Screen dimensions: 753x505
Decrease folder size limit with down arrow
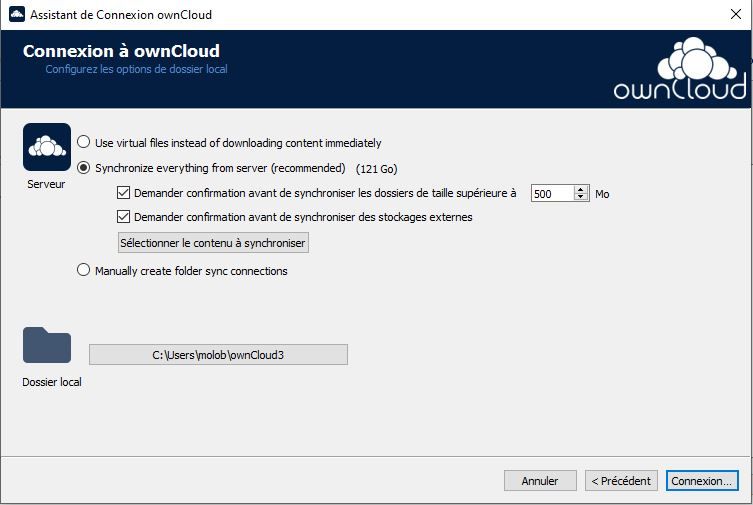(x=581, y=197)
